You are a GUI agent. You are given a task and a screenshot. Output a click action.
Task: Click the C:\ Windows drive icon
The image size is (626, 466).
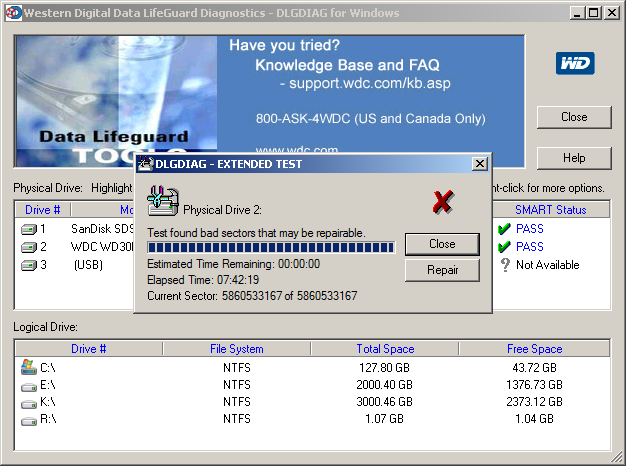[x=29, y=367]
